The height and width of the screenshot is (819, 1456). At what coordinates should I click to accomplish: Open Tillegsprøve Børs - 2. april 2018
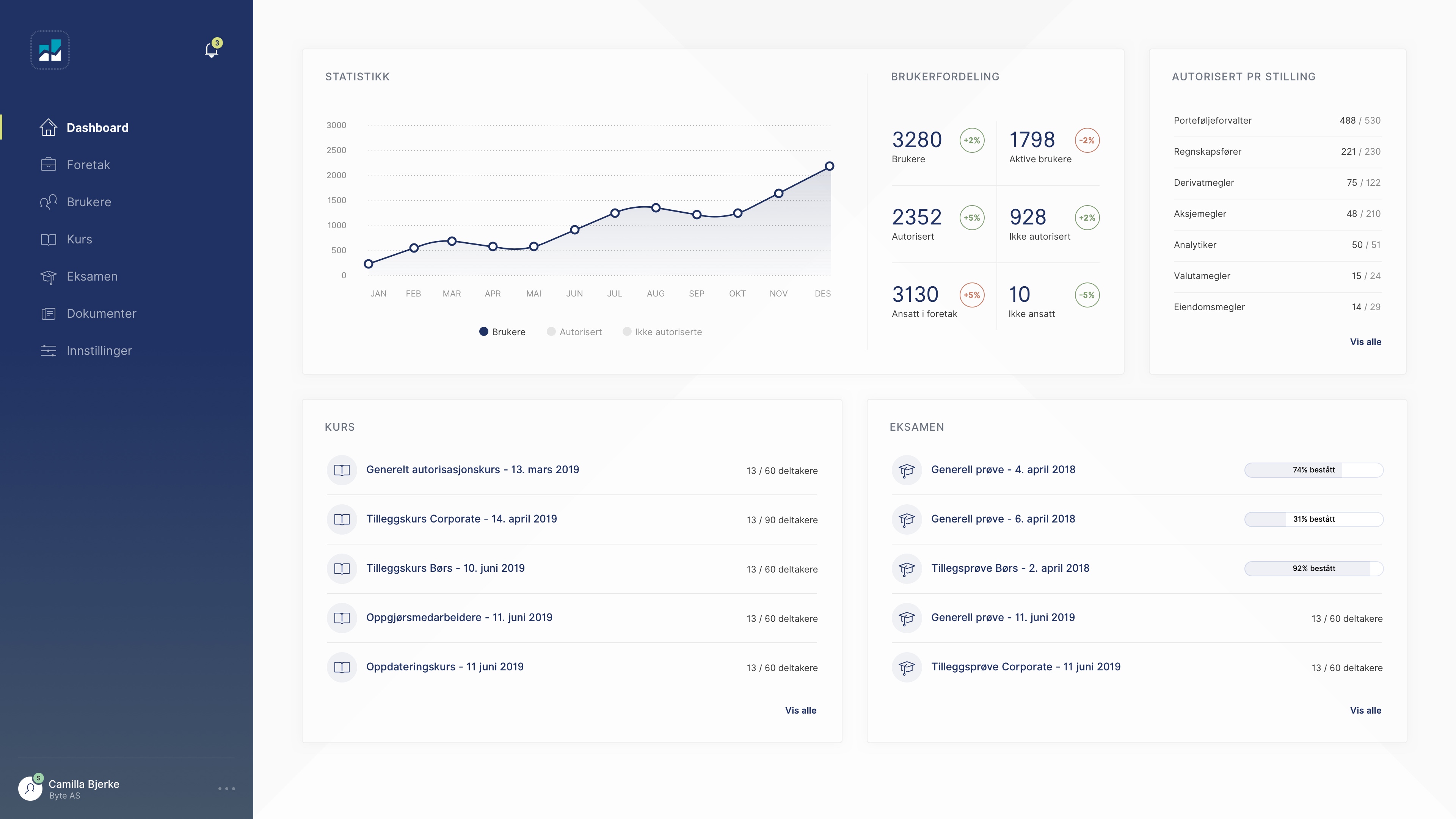(1010, 568)
